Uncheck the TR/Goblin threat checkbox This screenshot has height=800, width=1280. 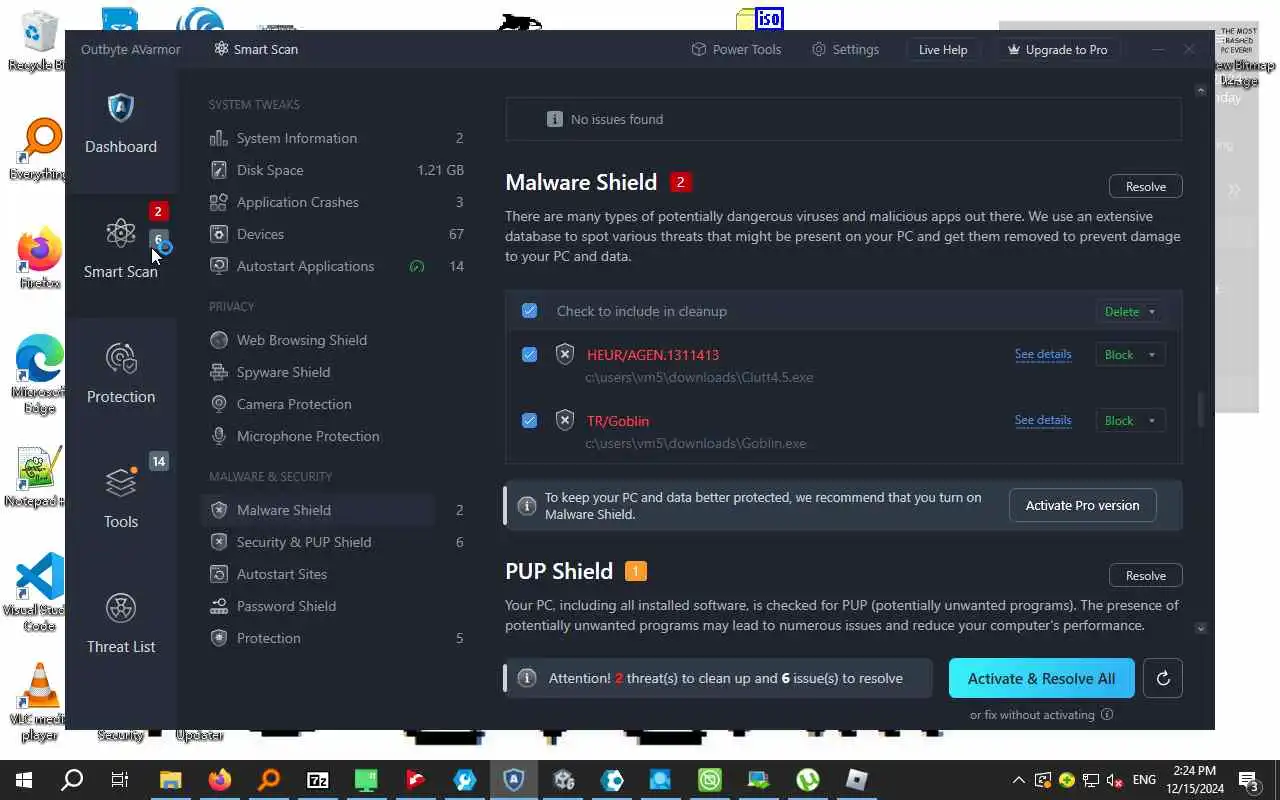(529, 421)
